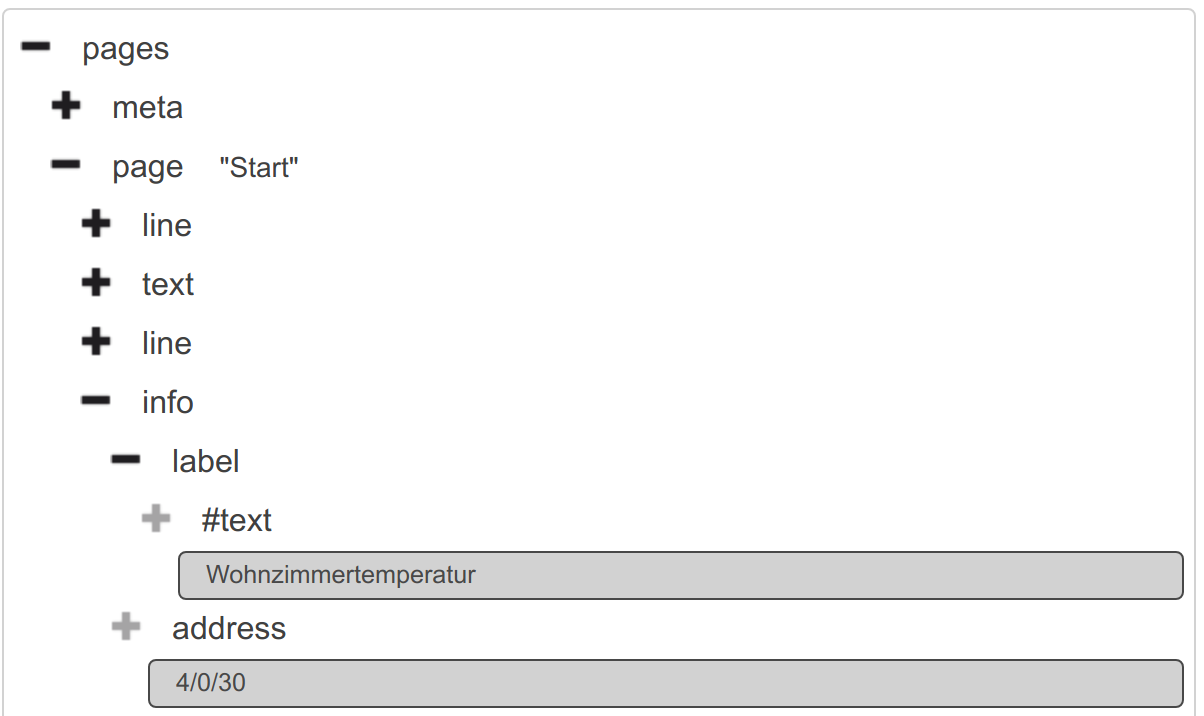Collapse the pages root node
The height and width of the screenshot is (716, 1204).
point(36,48)
